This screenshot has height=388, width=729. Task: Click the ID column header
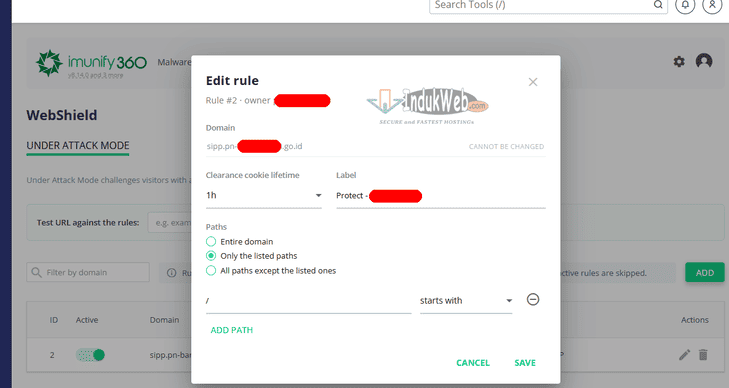54,320
